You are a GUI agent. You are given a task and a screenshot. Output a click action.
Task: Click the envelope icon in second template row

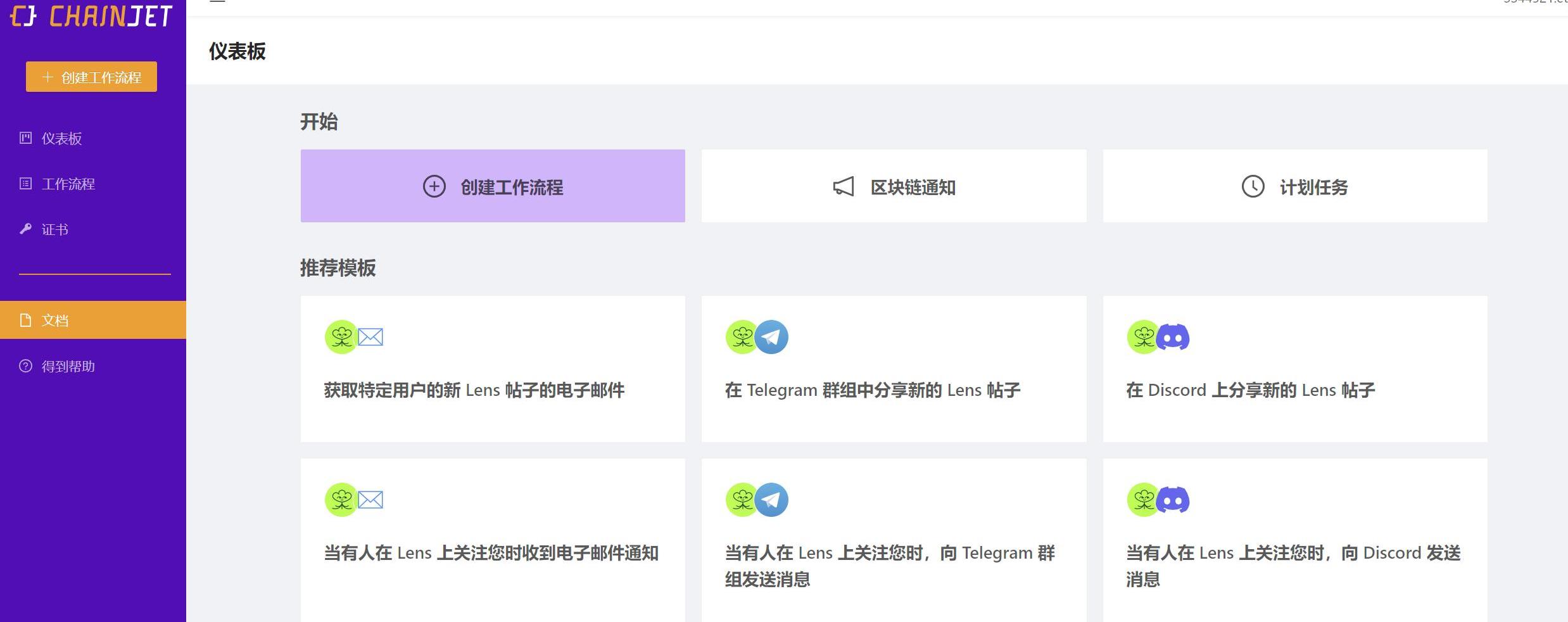pyautogui.click(x=370, y=500)
